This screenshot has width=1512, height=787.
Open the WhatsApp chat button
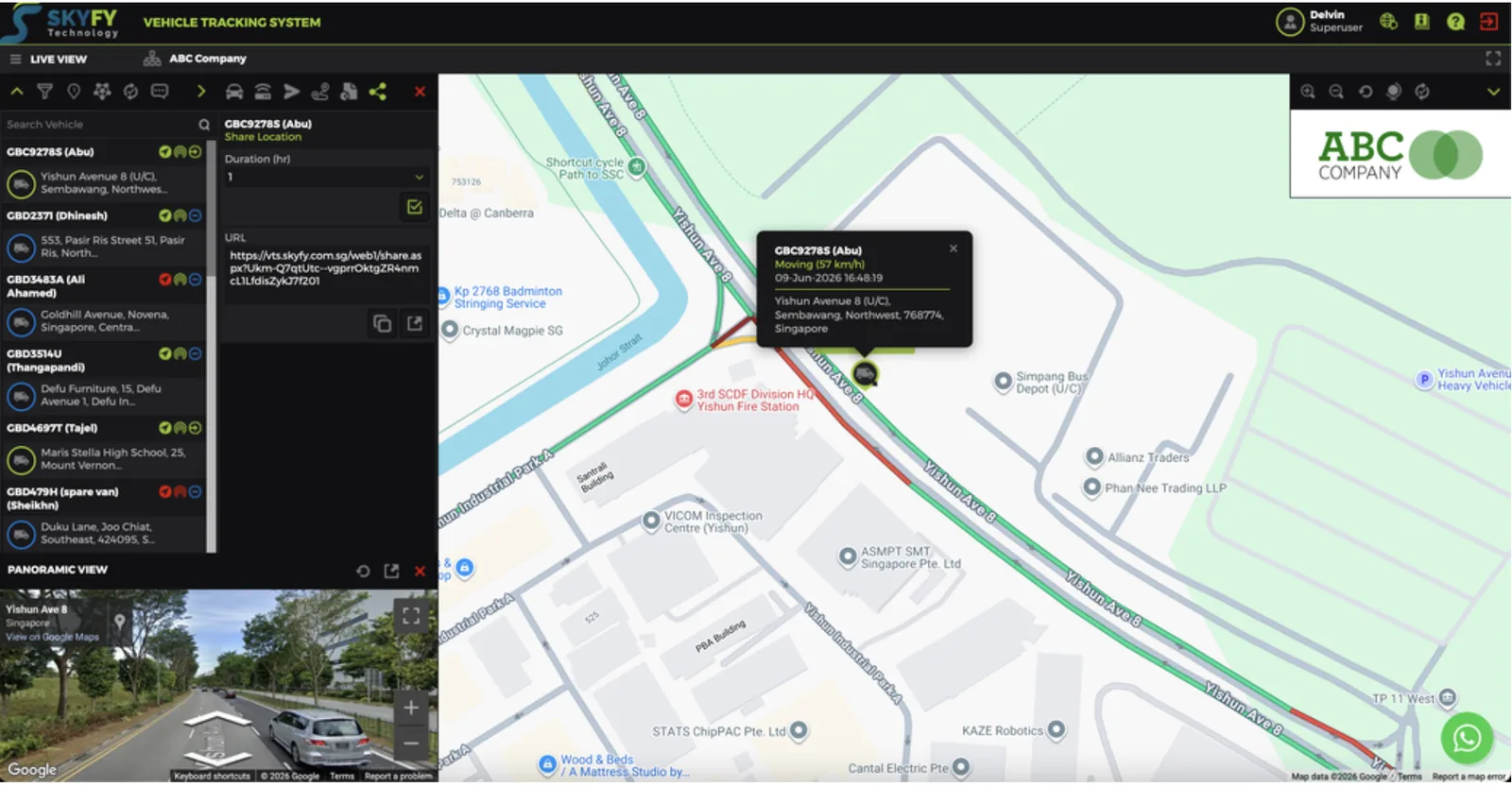tap(1467, 737)
